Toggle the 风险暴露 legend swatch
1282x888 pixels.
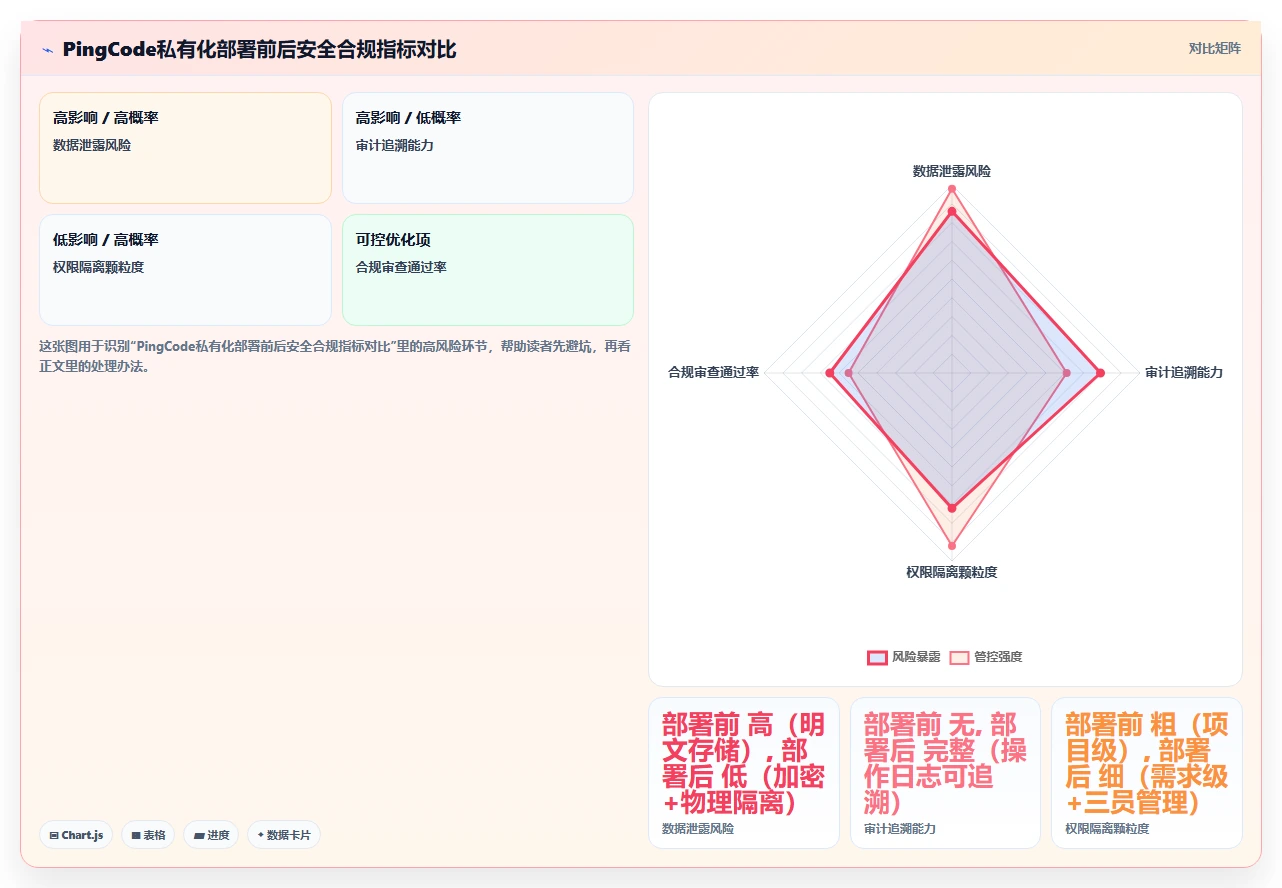click(877, 657)
